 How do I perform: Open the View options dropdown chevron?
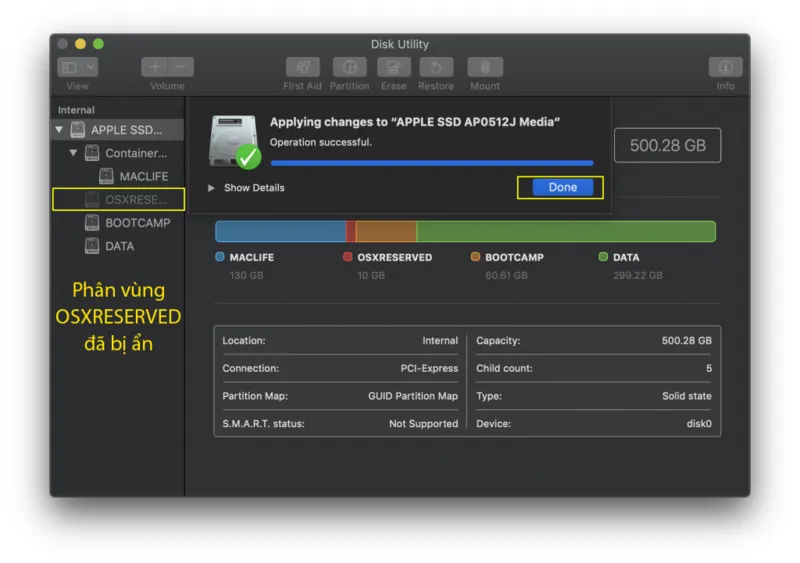90,67
